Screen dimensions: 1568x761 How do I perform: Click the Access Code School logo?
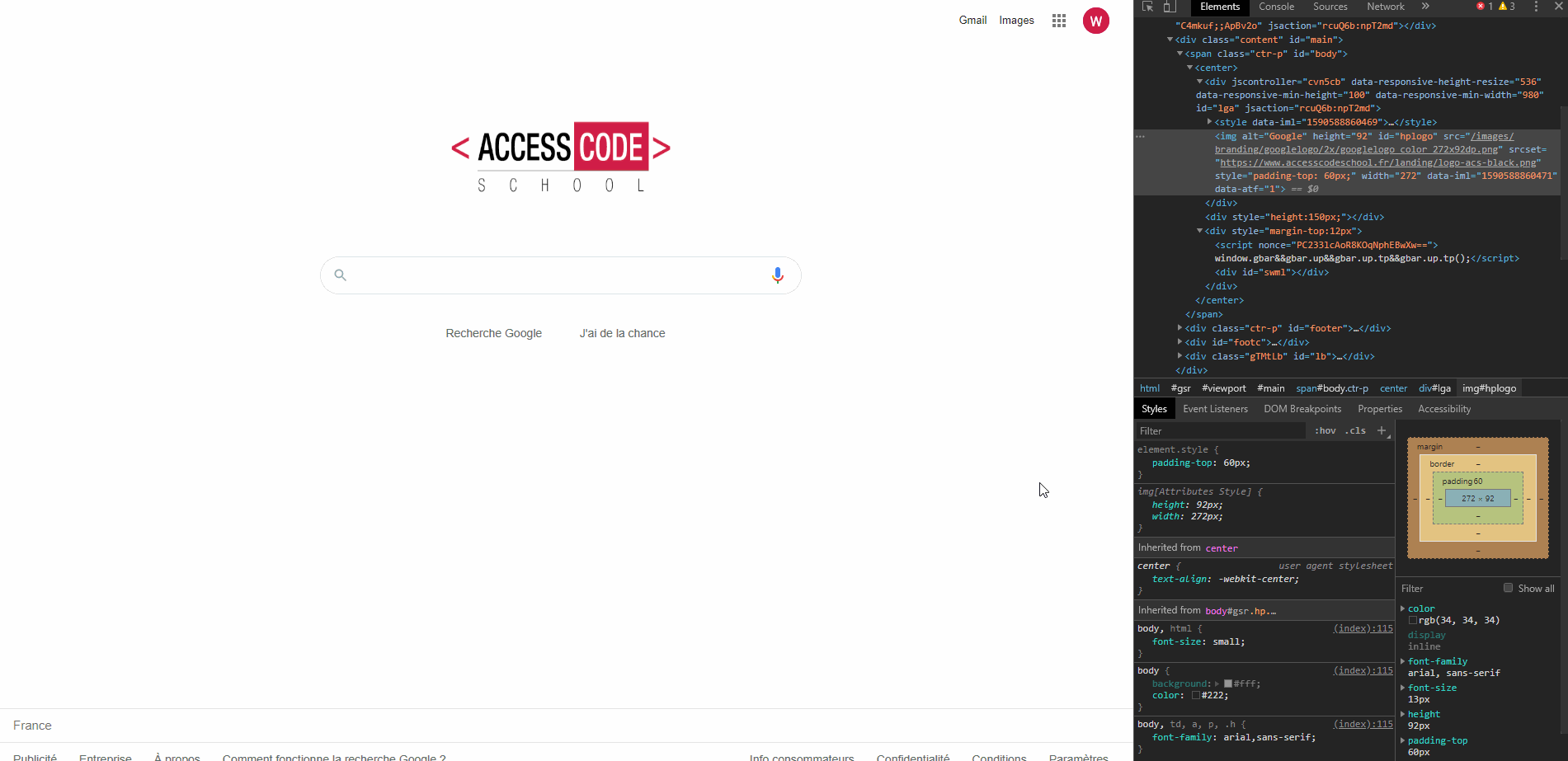pos(561,158)
